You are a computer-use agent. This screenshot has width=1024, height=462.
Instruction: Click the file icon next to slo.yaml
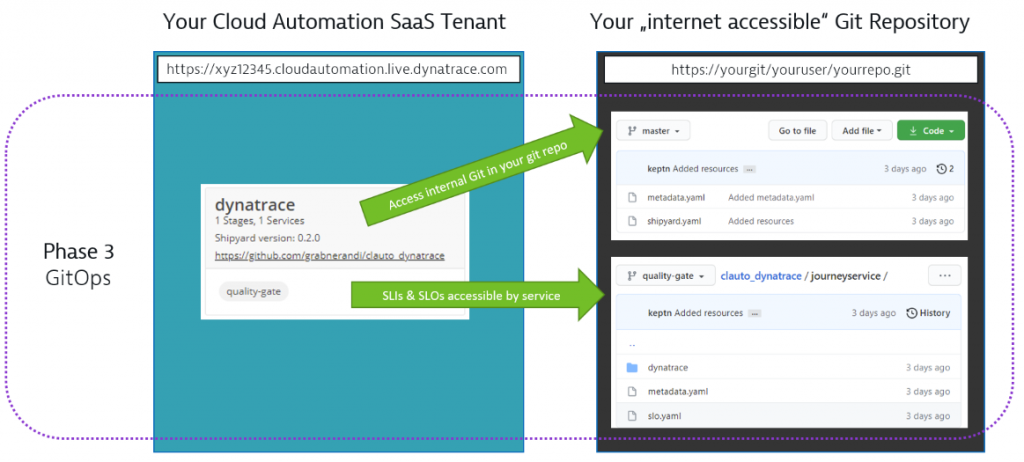coord(632,416)
